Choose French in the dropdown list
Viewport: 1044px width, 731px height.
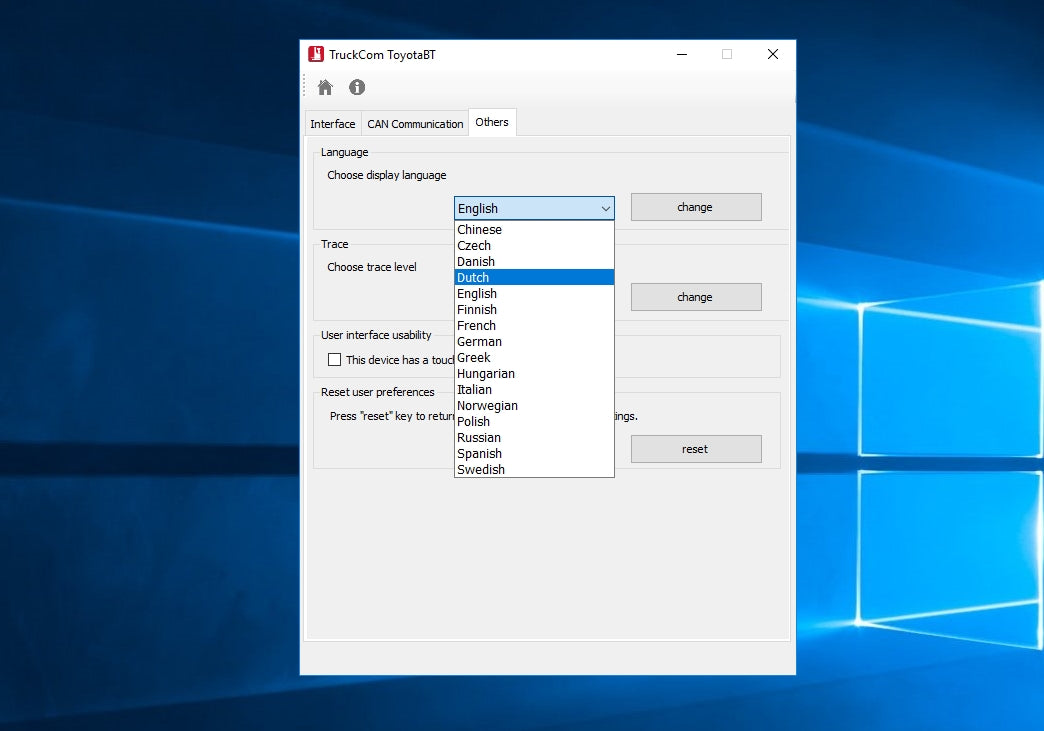[x=534, y=326]
